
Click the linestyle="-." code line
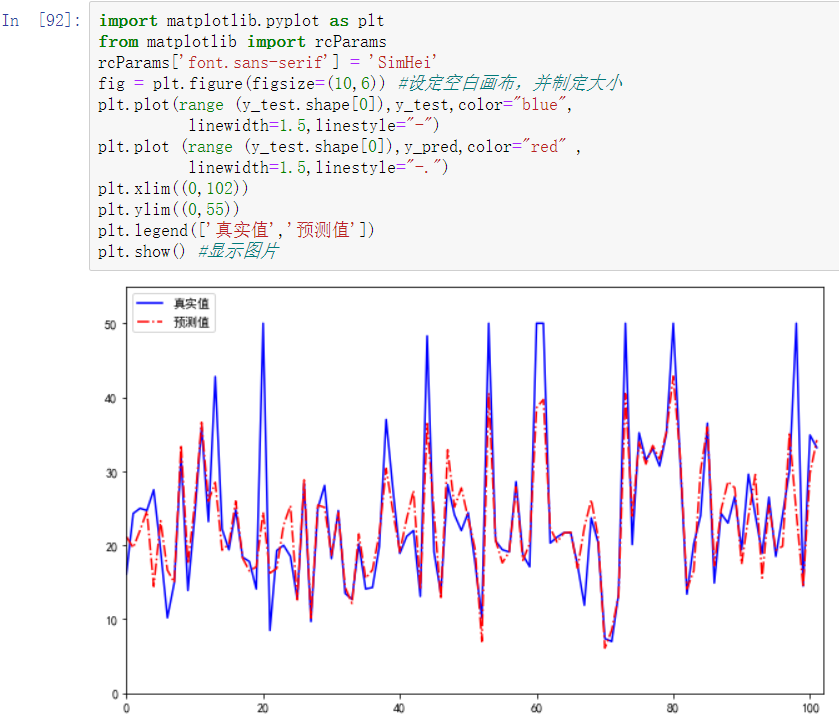point(318,167)
